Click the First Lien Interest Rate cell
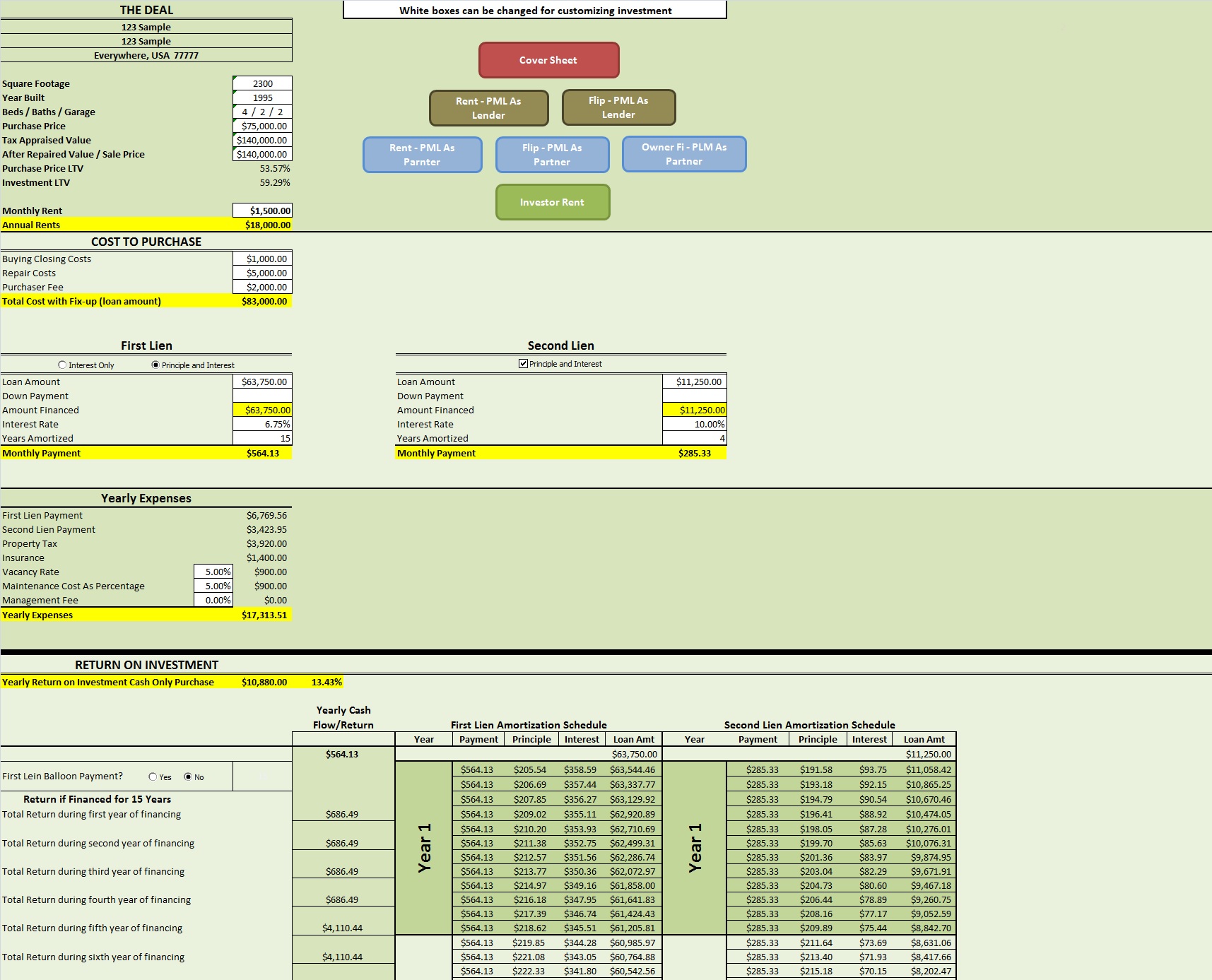 (262, 424)
